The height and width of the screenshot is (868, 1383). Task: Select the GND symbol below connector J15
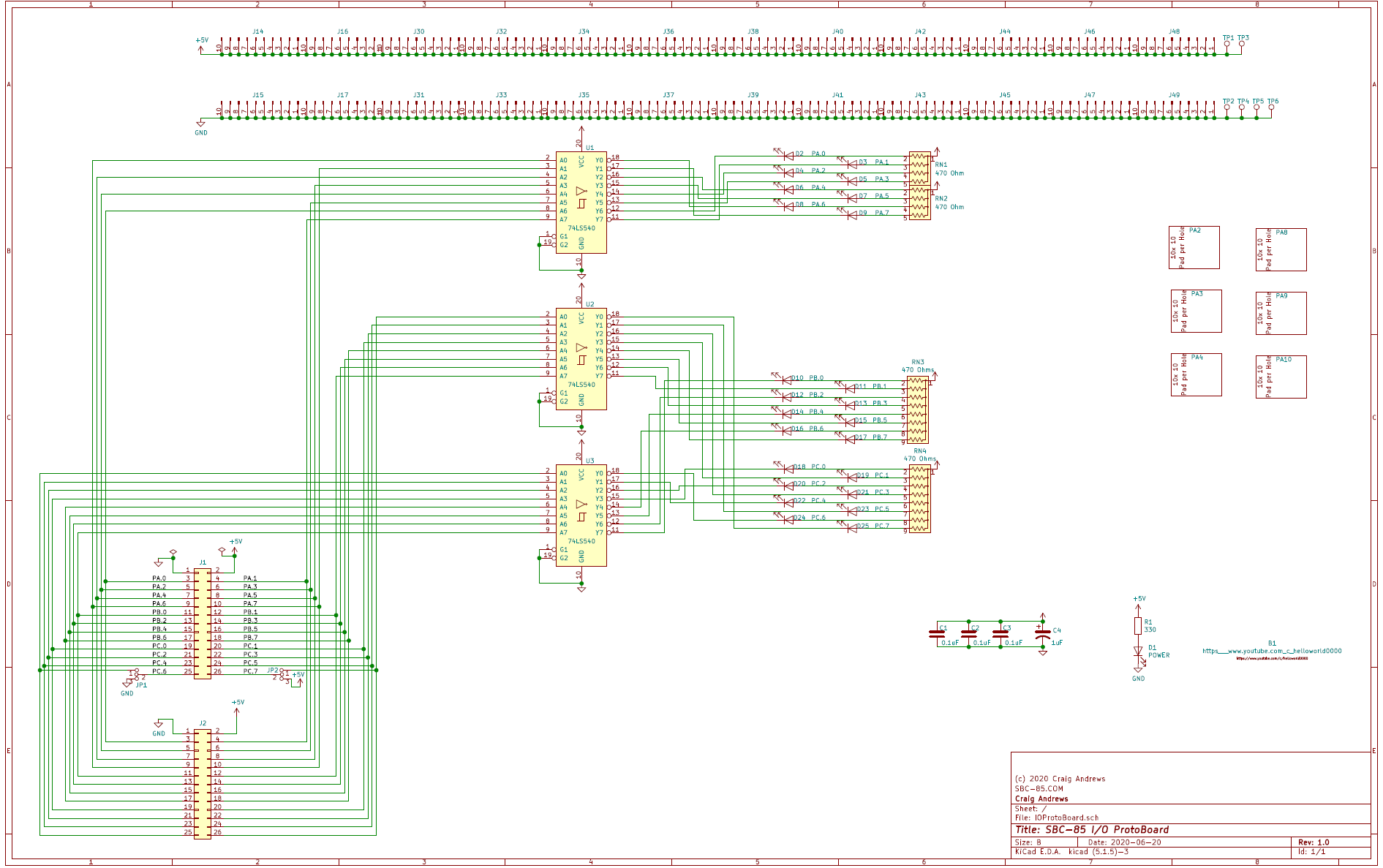click(x=200, y=126)
